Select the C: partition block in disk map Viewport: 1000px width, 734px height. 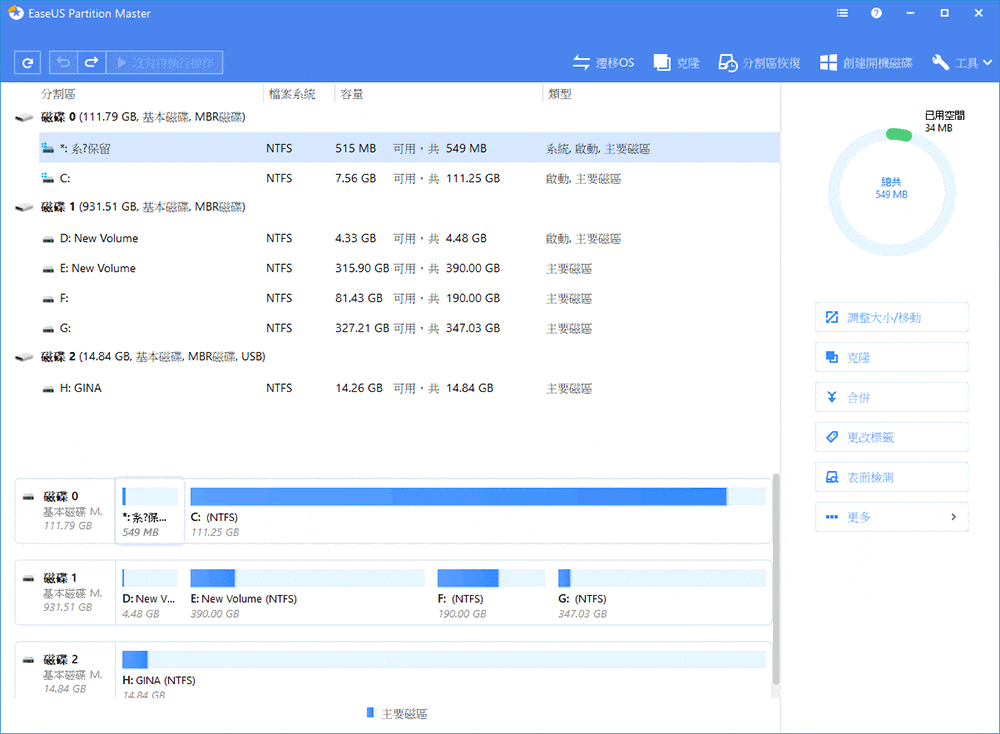click(460, 506)
